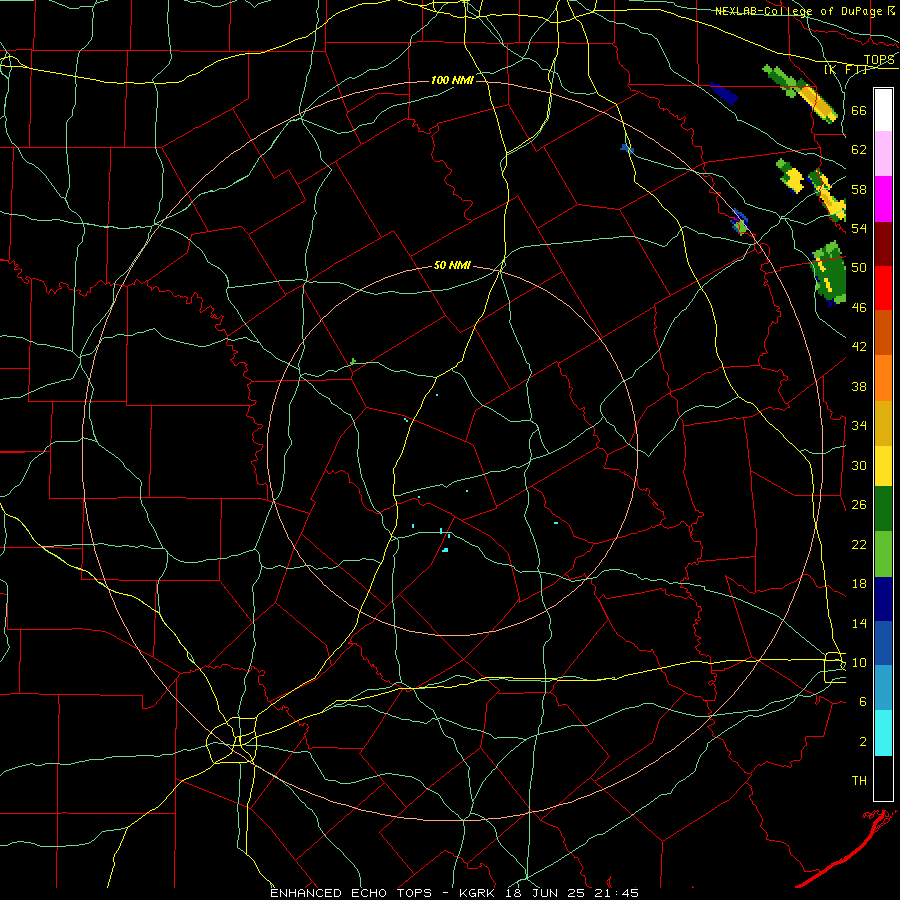Image resolution: width=900 pixels, height=900 pixels.
Task: Click the bright red 46-50 kft legend swatch
Action: [883, 288]
